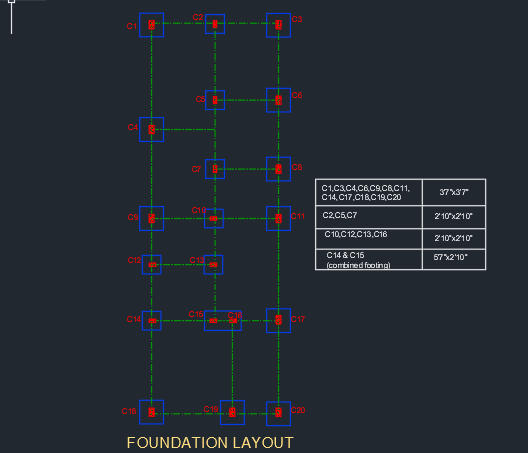Viewport: 528px width, 453px height.
Task: Select the combined C15 C16 footing rectangle
Action: tap(223, 321)
